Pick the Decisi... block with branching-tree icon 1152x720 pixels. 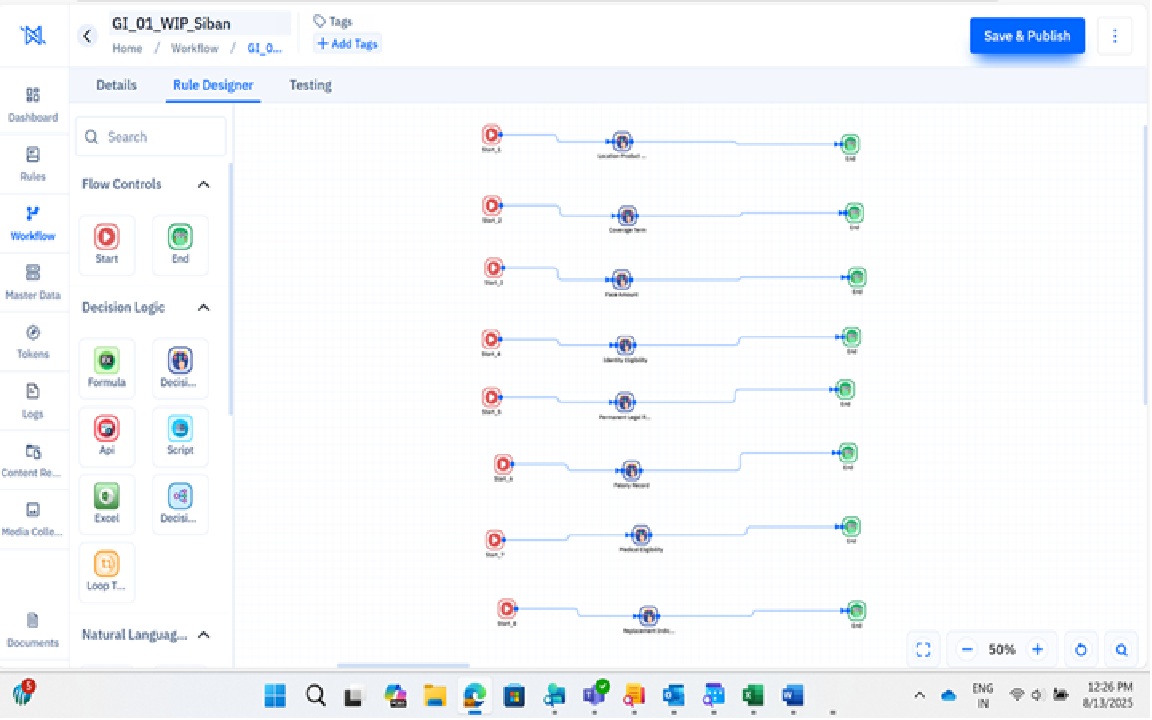pos(180,503)
